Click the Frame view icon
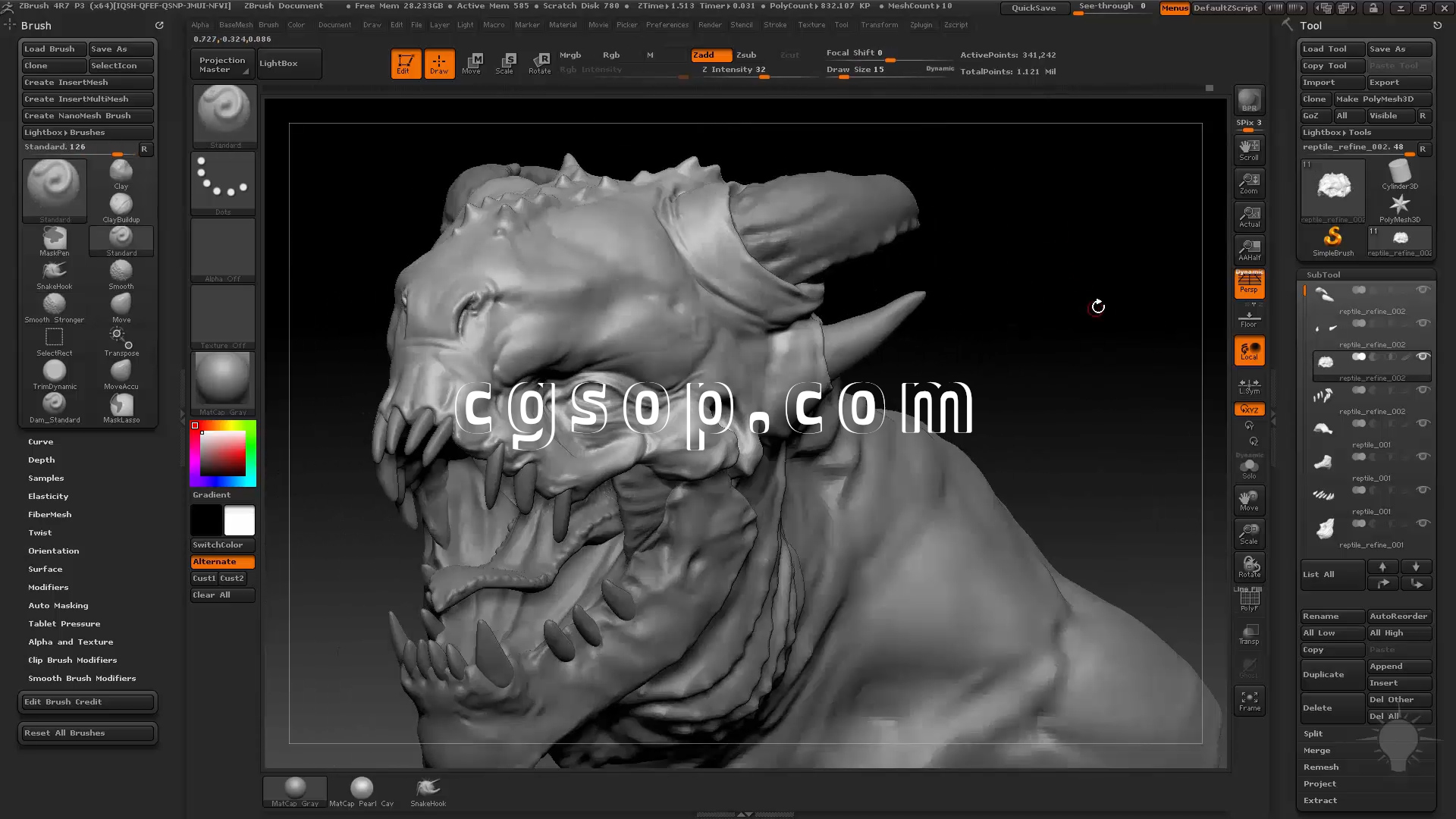 (x=1249, y=700)
